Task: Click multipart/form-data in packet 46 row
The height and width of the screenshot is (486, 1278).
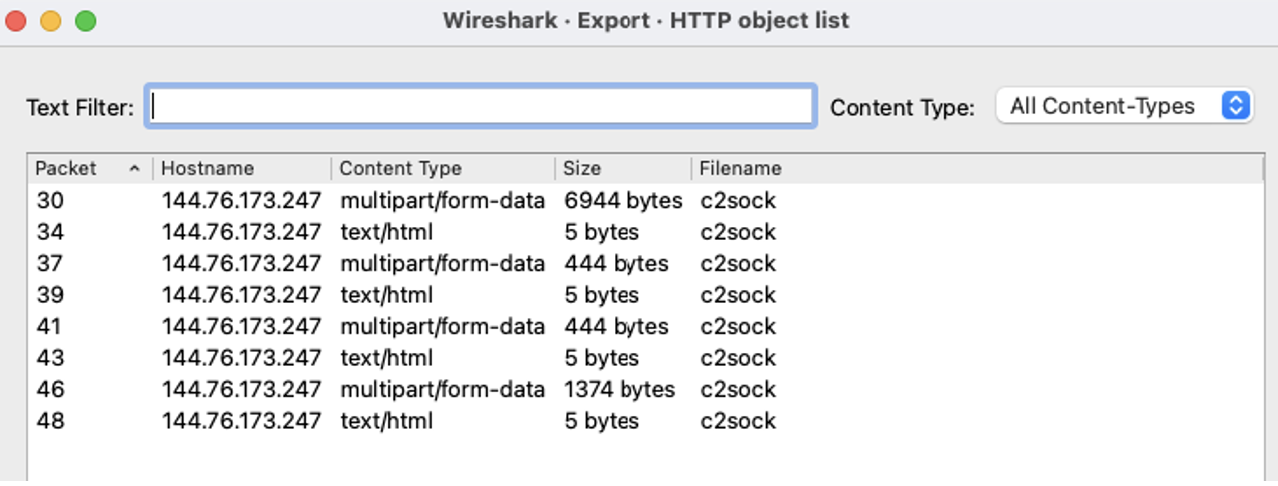Action: (443, 389)
